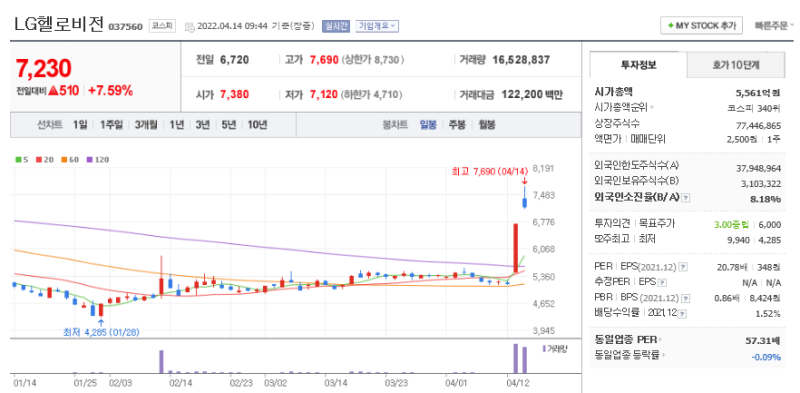The height and width of the screenshot is (393, 800).
Task: Click the change rate +7.59%
Action: tap(111, 91)
